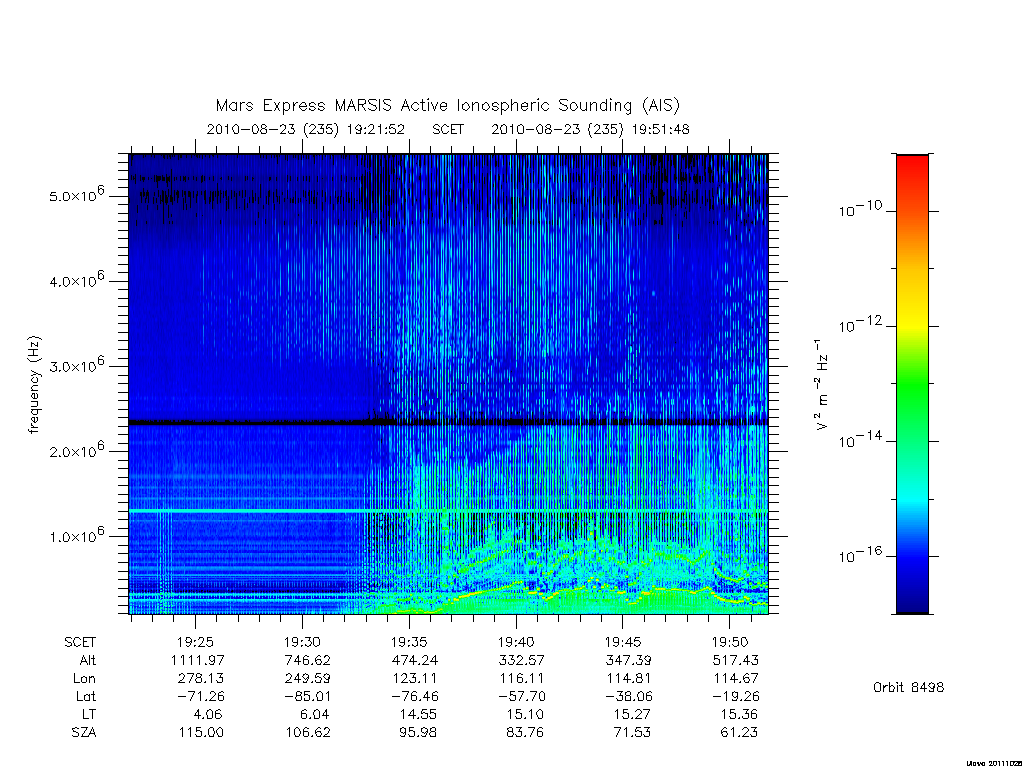Click the 19:50 SCET time label
The width and height of the screenshot is (1024, 768).
coord(730,642)
